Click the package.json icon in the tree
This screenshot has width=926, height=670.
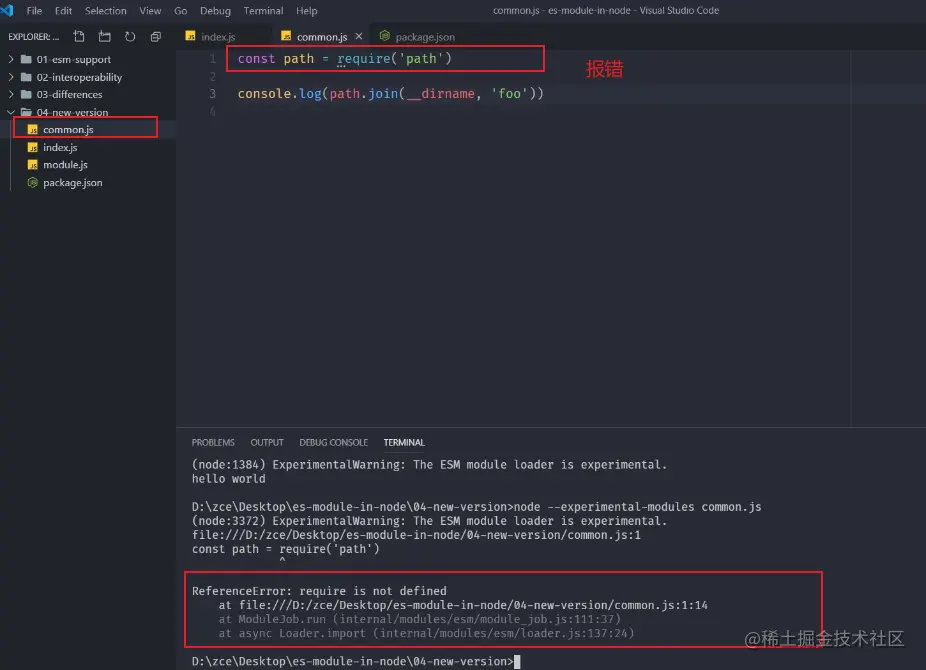tap(33, 182)
